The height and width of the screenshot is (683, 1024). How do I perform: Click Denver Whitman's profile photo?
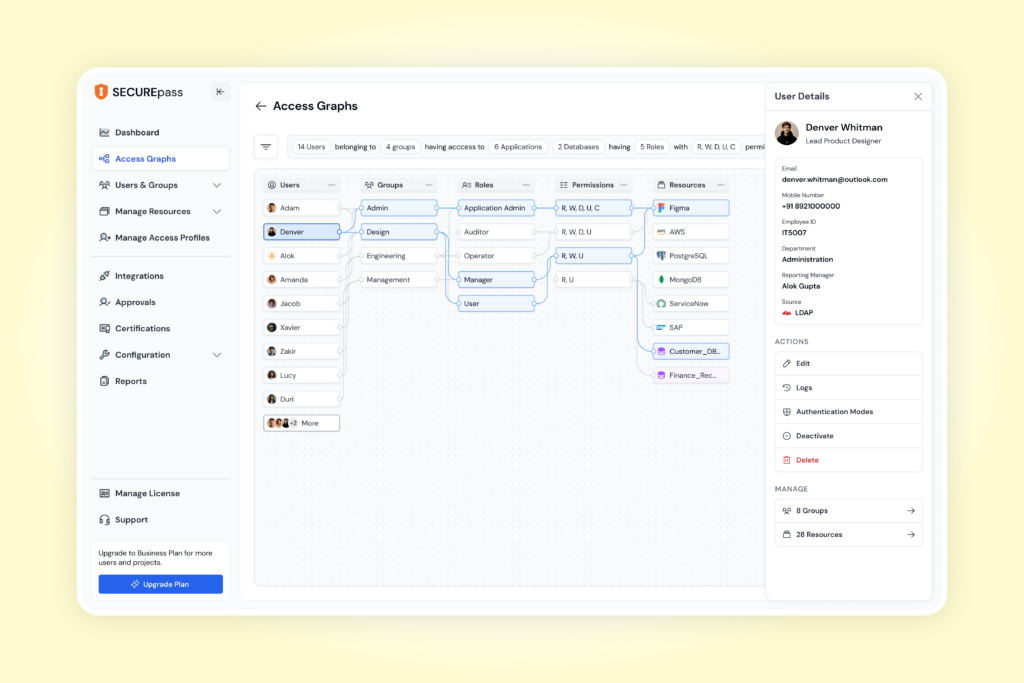coord(787,133)
